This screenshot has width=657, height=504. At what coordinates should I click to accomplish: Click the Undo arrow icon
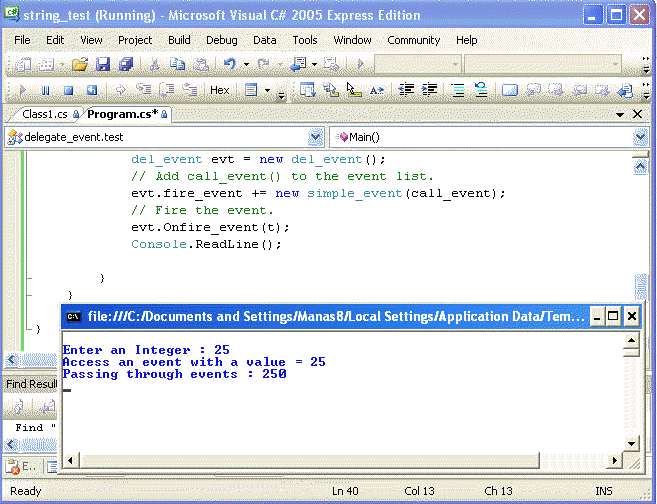coord(229,64)
